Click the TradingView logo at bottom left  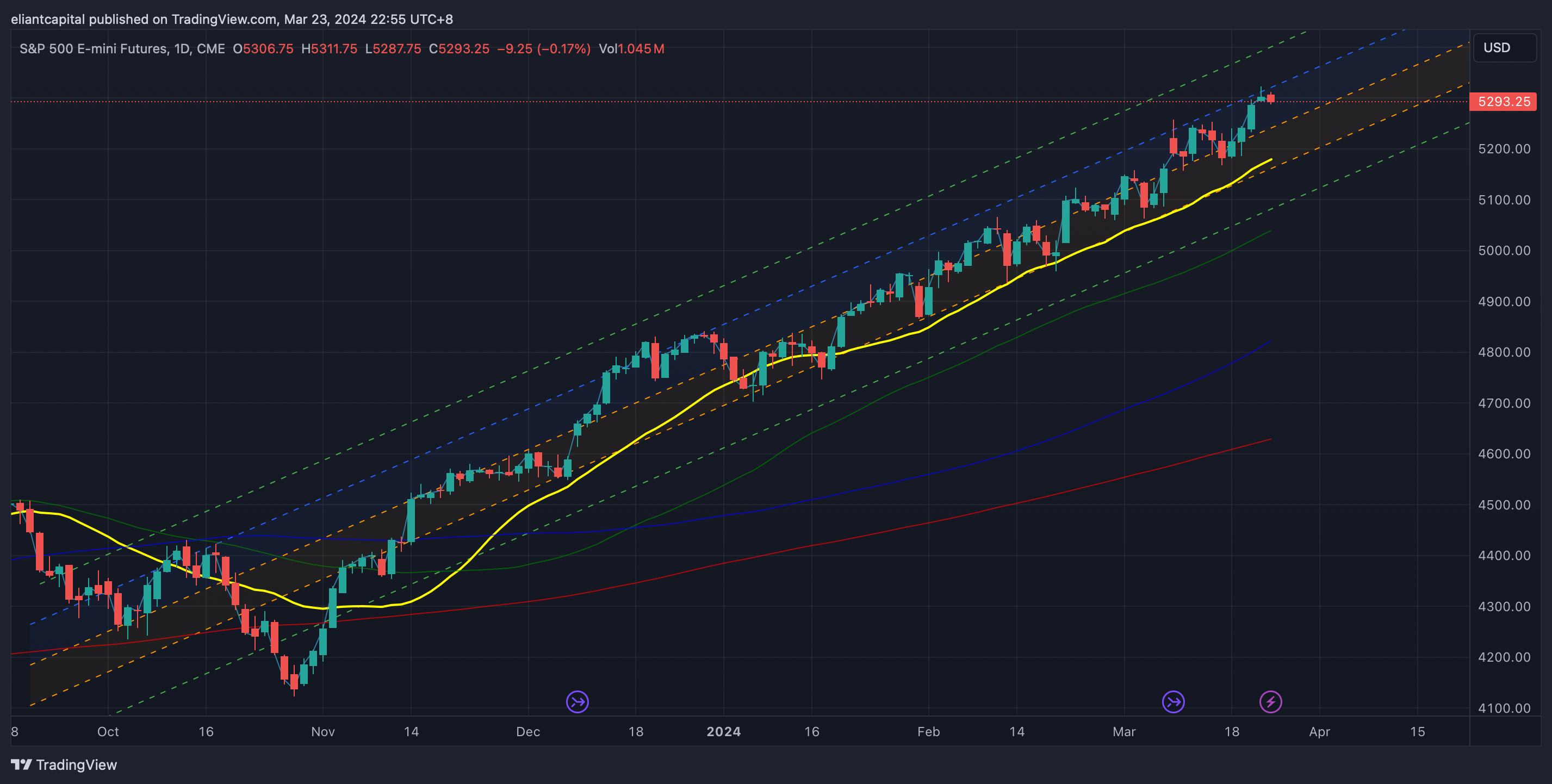pyautogui.click(x=21, y=765)
